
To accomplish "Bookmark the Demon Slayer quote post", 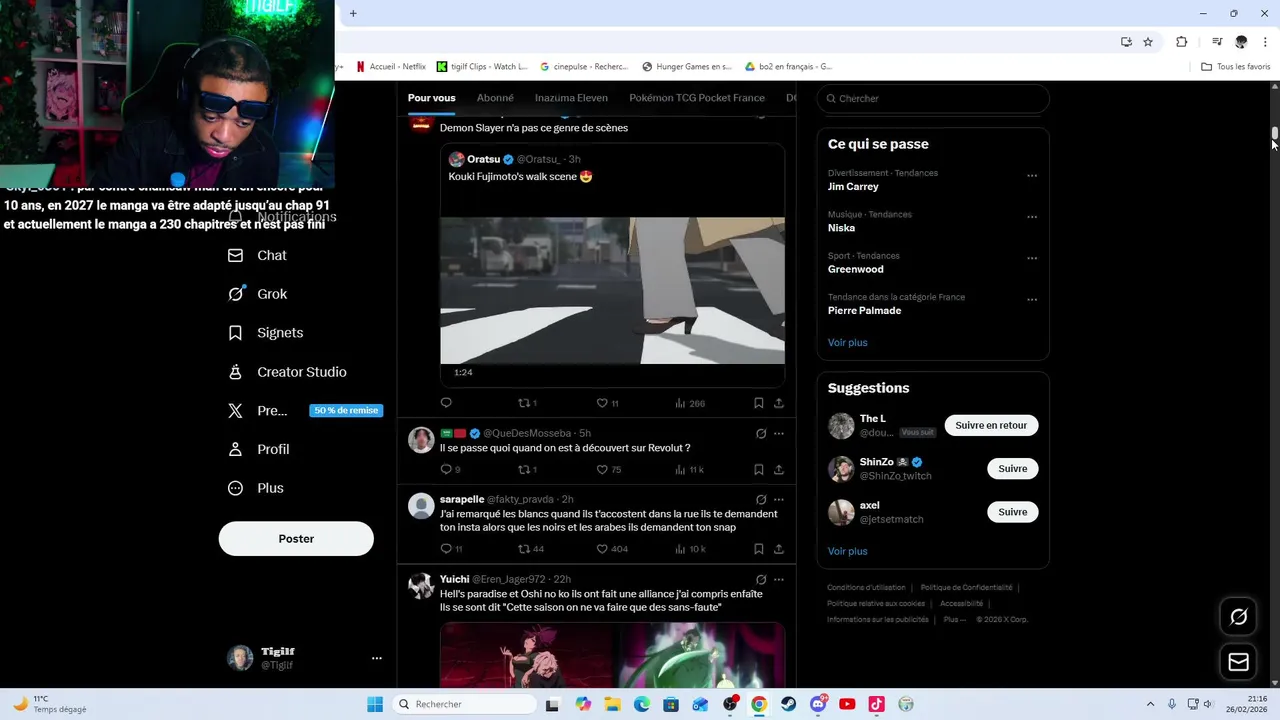I will 758,403.
